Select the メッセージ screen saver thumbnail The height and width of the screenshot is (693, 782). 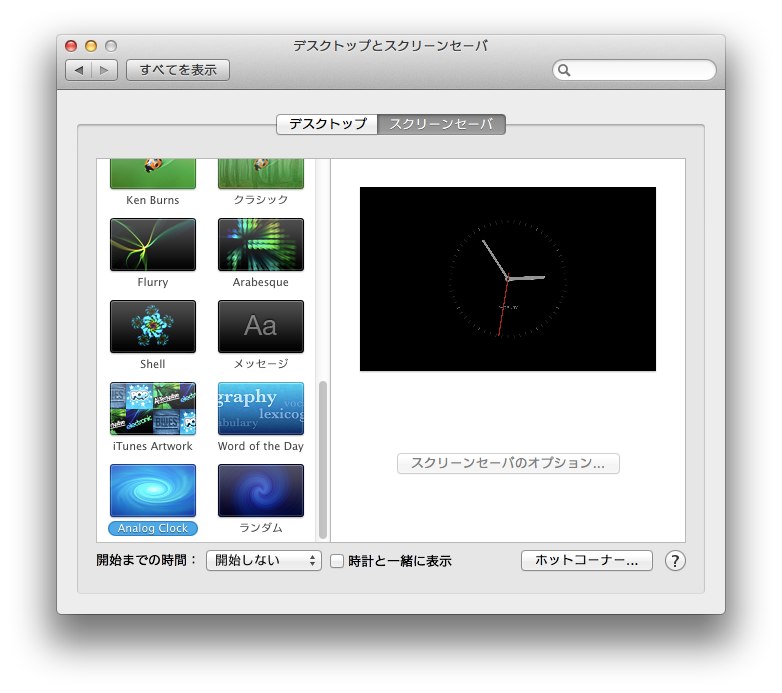[x=260, y=326]
